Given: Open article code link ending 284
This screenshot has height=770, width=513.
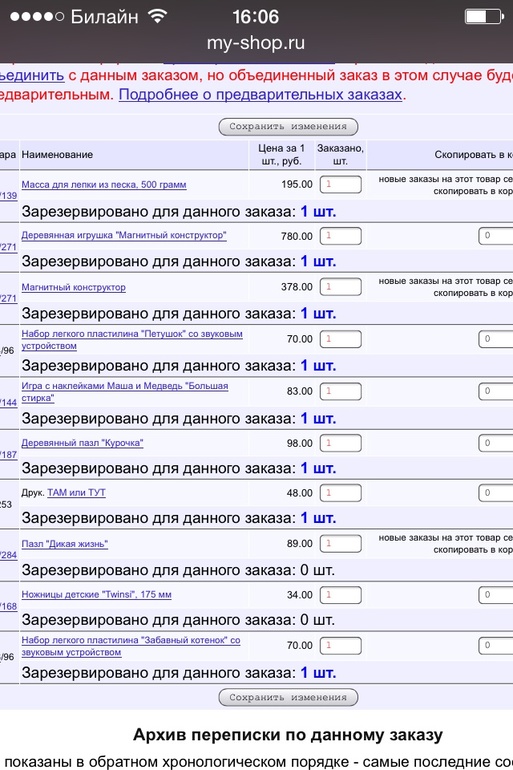Looking at the screenshot, I should 8,555.
